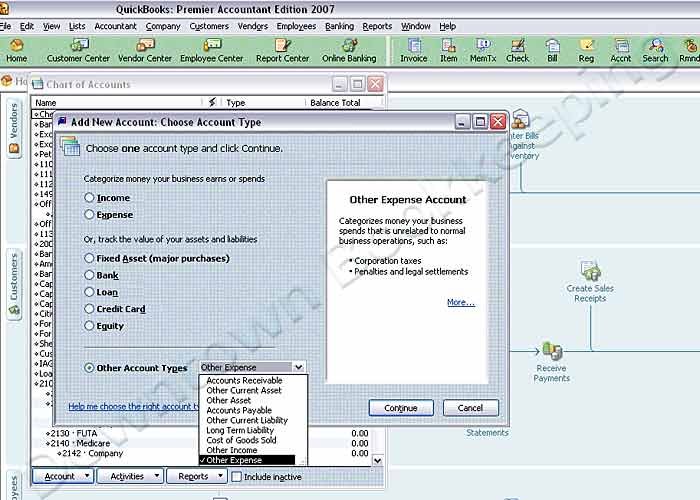Screen dimensions: 700x500
Task: Click the Balance Total column header
Action: click(342, 103)
